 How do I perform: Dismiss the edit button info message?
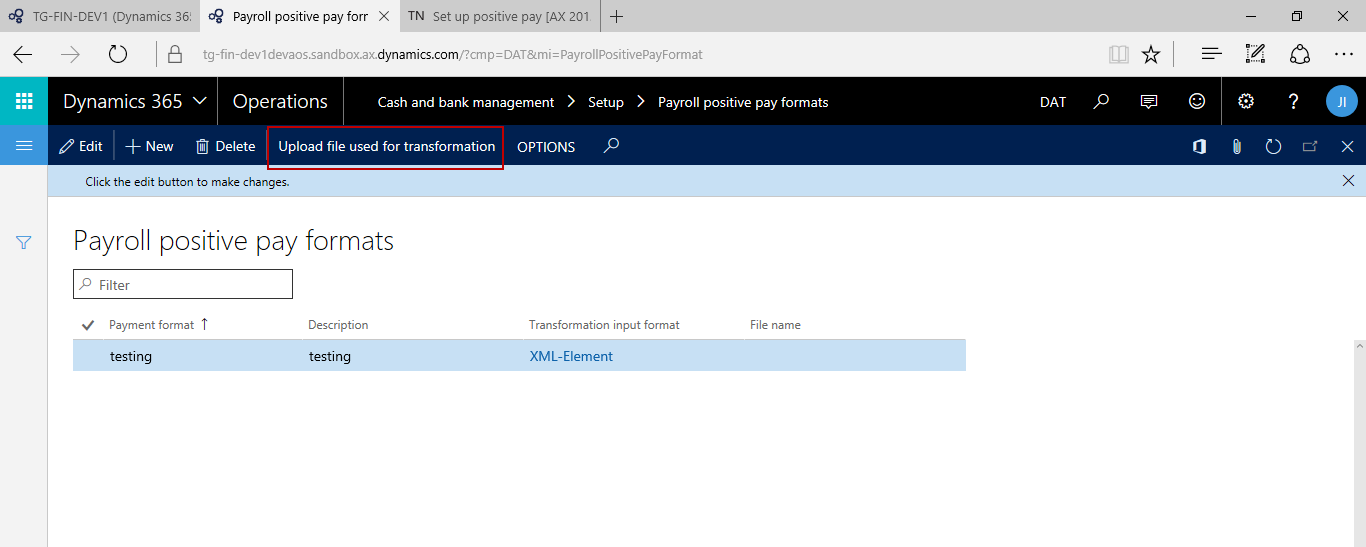tap(1348, 181)
